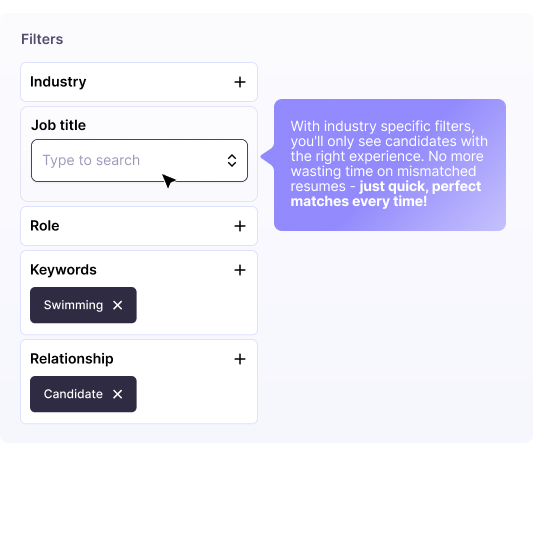Viewport: 533px width, 534px height.
Task: Click the Type to search field
Action: [139, 160]
